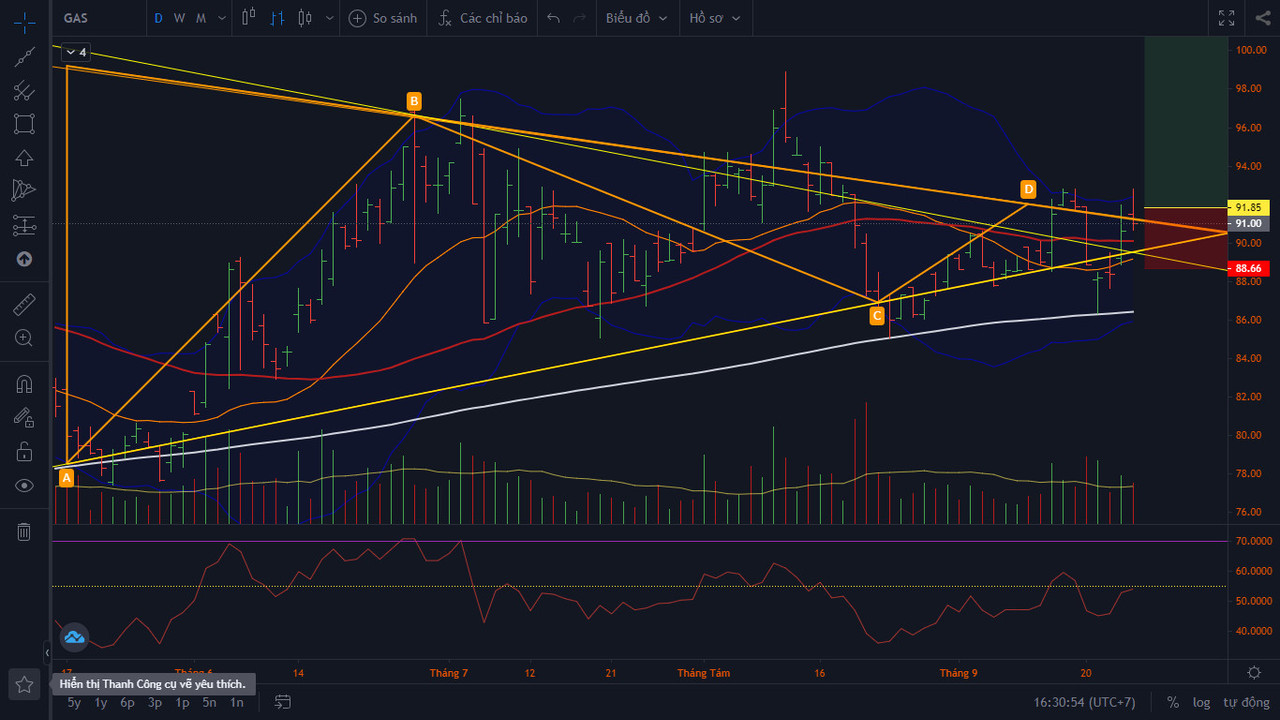The image size is (1280, 720).
Task: Expand the indicator legend showing 4
Action: [x=76, y=52]
